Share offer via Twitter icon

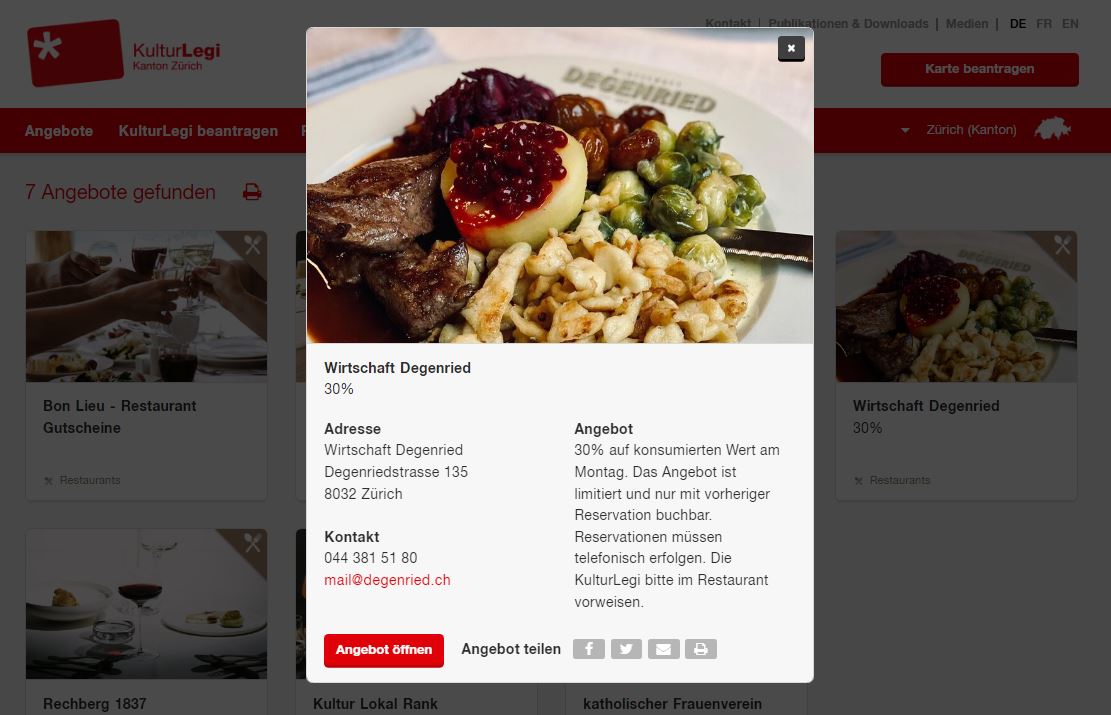pos(626,649)
